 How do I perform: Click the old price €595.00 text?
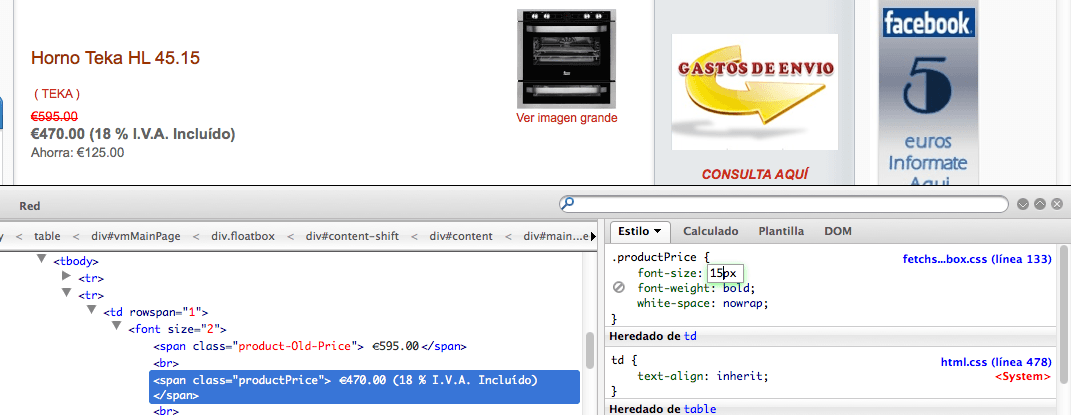click(55, 117)
